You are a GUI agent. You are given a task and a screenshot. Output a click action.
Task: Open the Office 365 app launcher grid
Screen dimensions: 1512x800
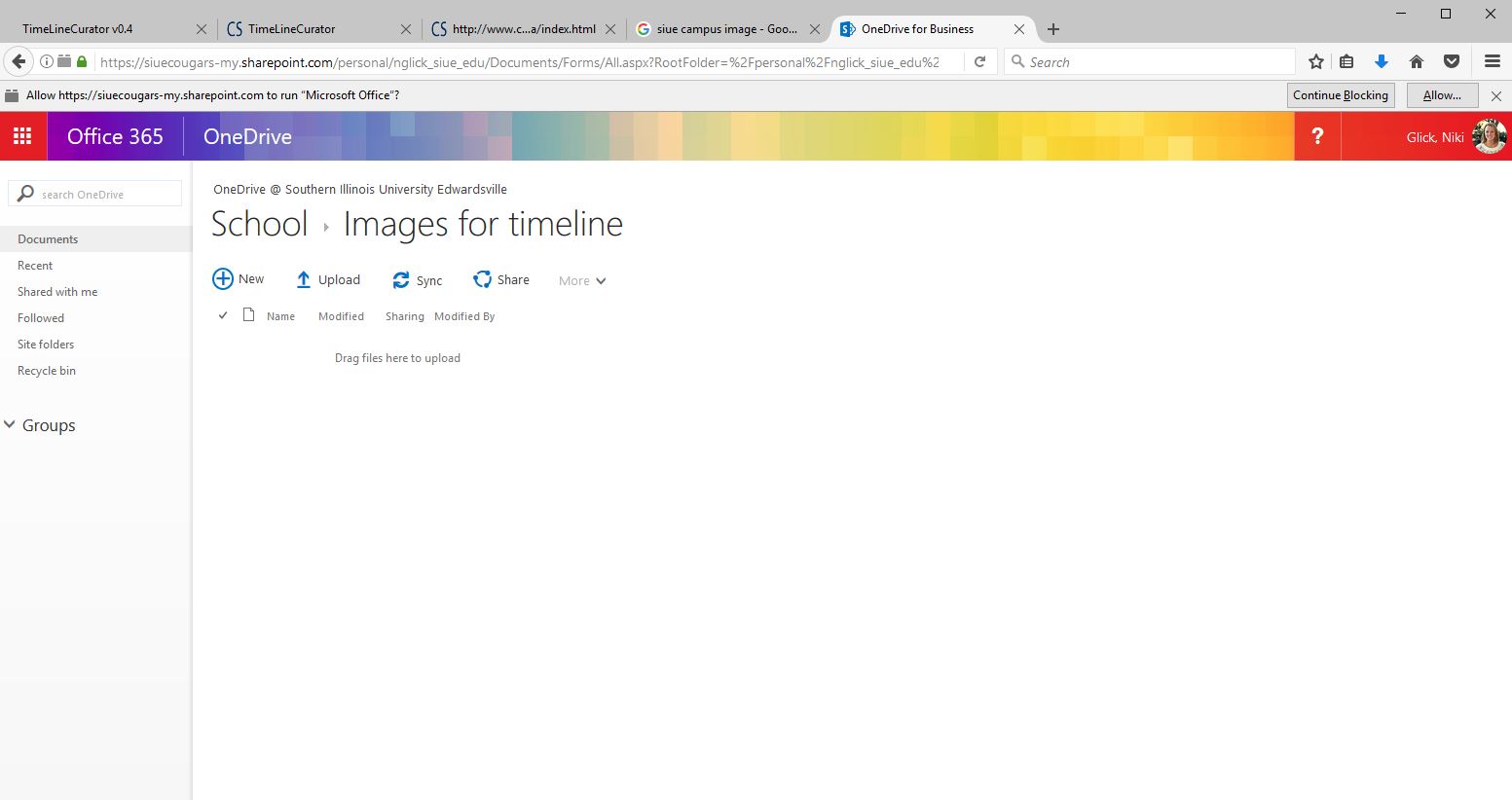[22, 136]
